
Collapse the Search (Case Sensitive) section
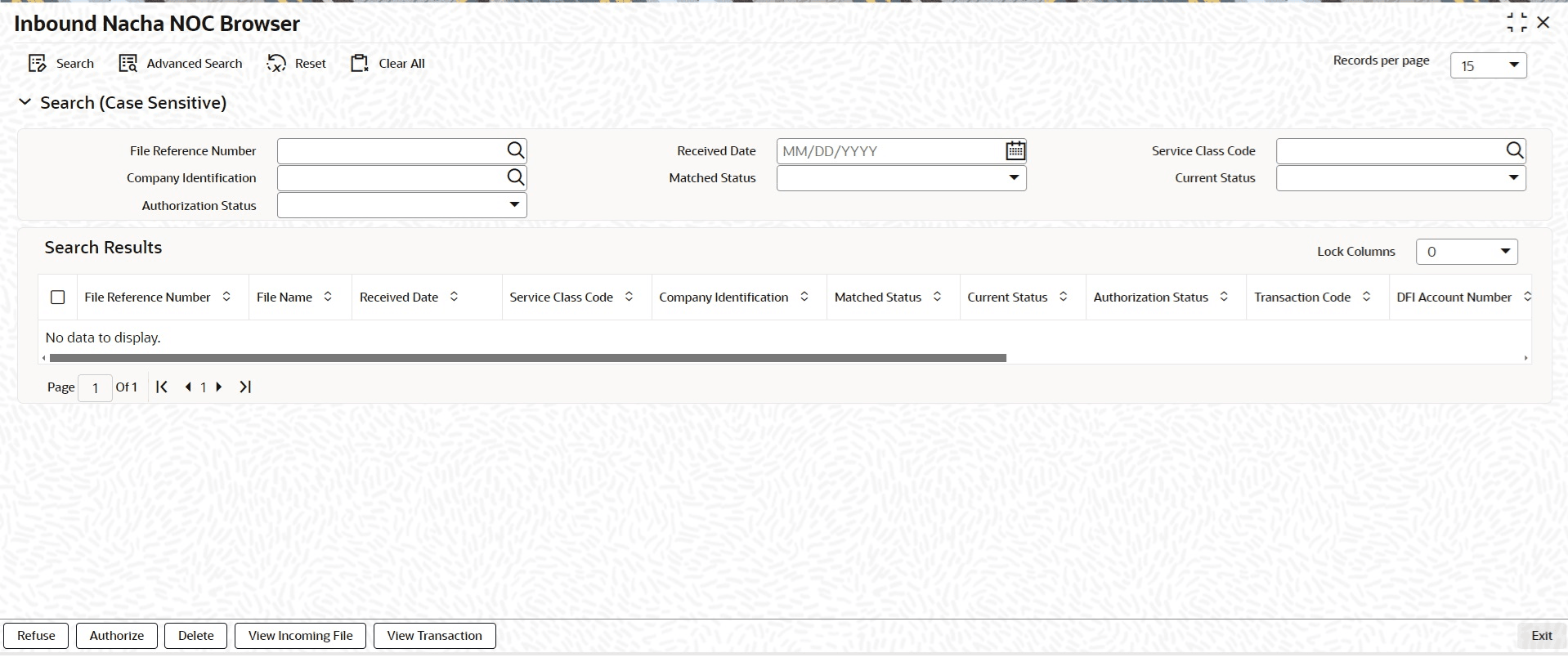click(25, 102)
